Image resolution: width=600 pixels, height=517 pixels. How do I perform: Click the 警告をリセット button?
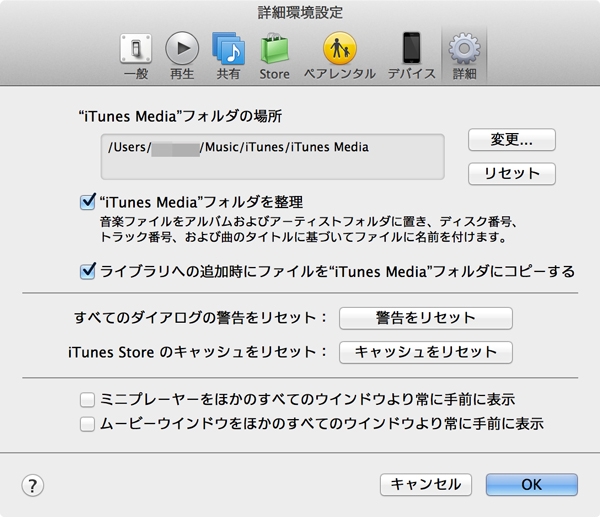[426, 318]
